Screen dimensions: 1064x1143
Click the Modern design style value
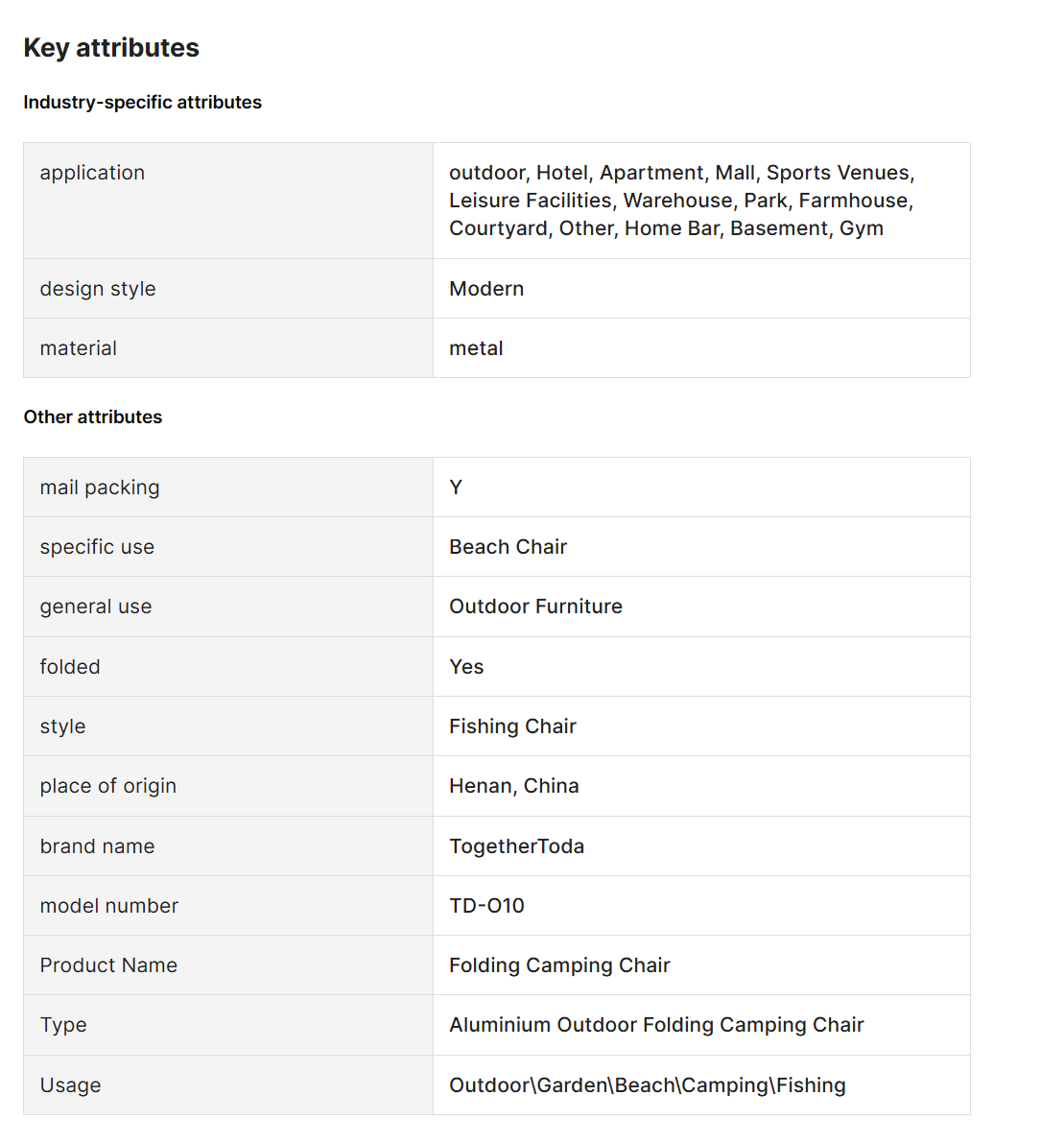(x=486, y=289)
